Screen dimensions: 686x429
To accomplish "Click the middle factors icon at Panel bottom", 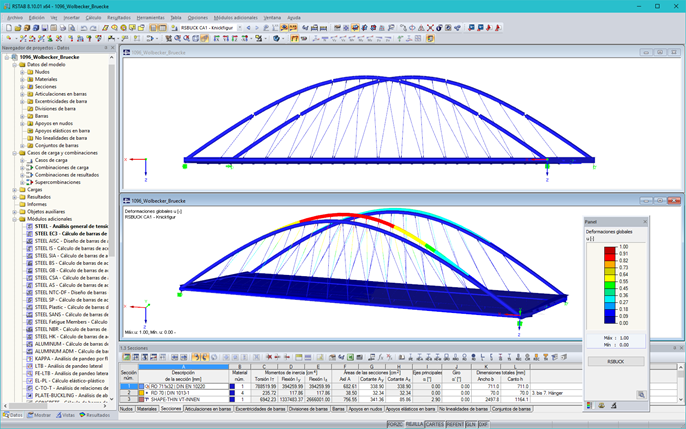I will [x=601, y=405].
